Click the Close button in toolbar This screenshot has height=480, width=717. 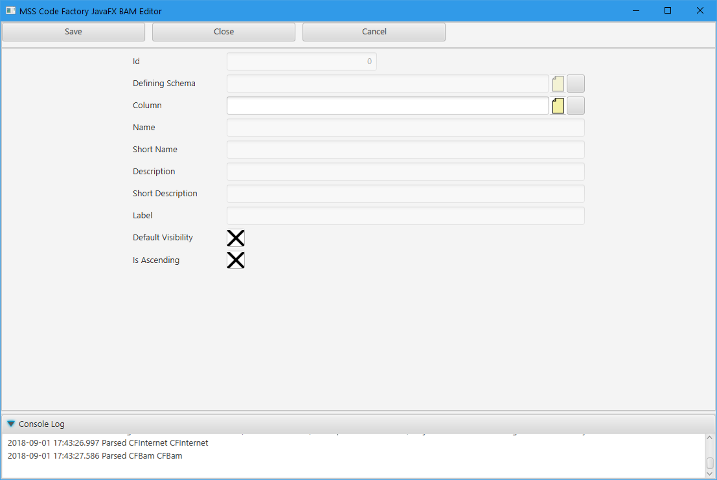click(224, 32)
